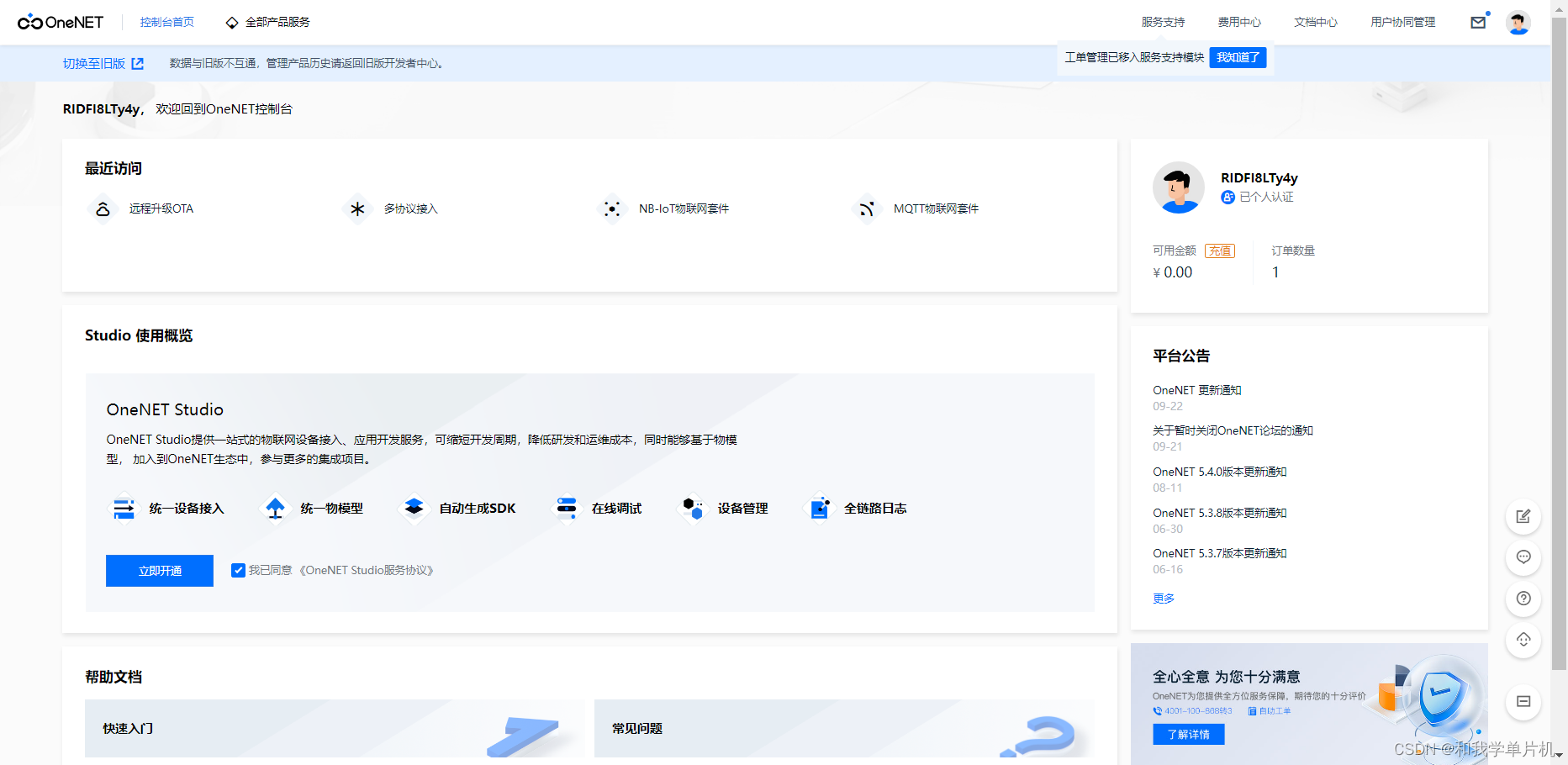Open the OneNET 5.3.7版本更新通知 announcement
Image resolution: width=1568 pixels, height=765 pixels.
point(1220,553)
